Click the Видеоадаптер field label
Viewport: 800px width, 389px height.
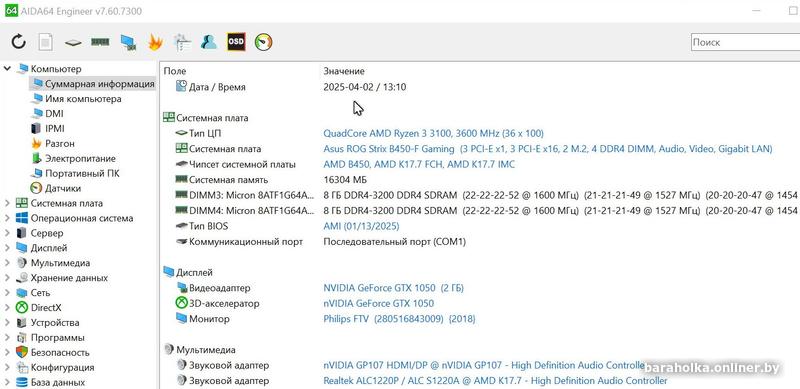220,288
